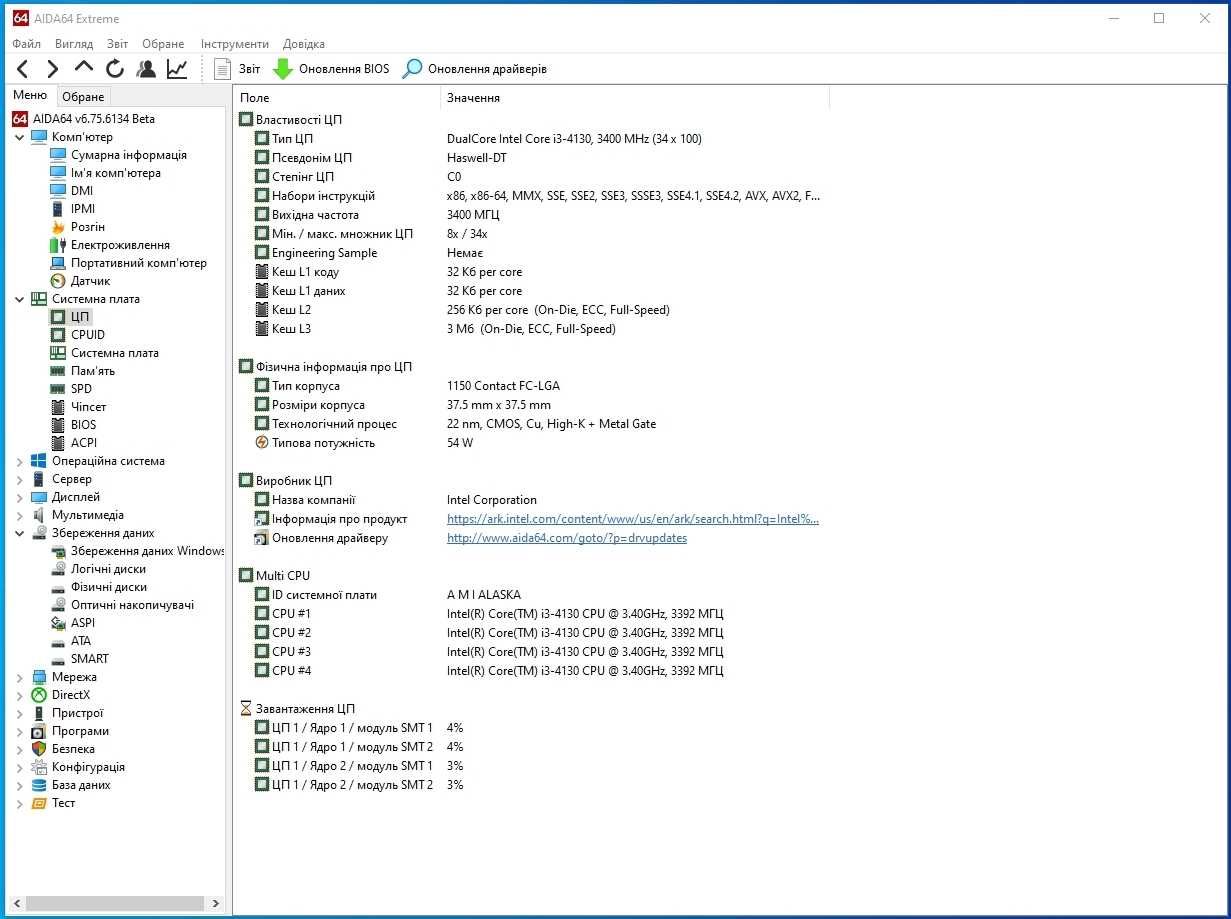
Task: Open the Інструменти menu
Action: [235, 44]
